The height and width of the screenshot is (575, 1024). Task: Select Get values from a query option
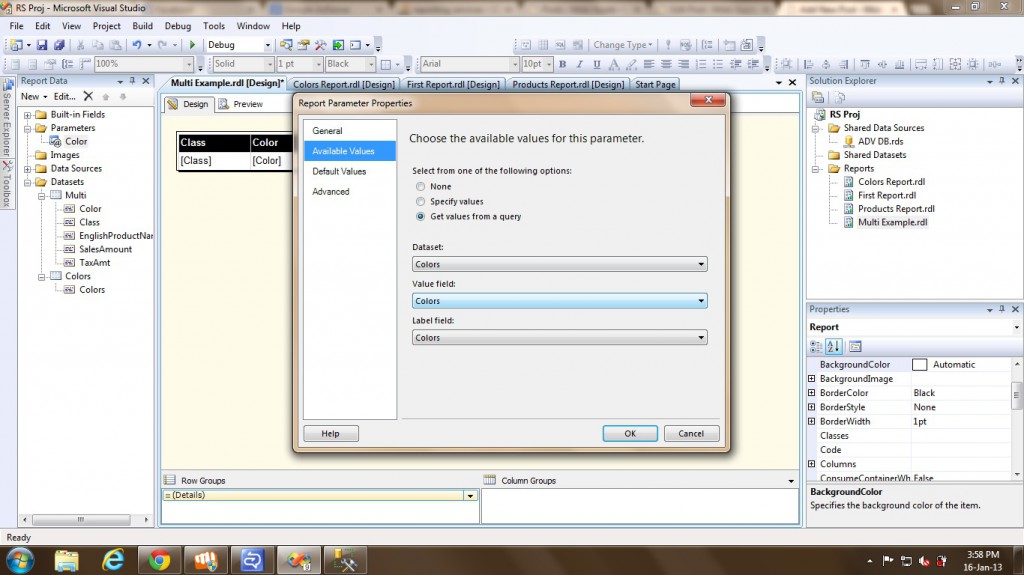pos(420,216)
